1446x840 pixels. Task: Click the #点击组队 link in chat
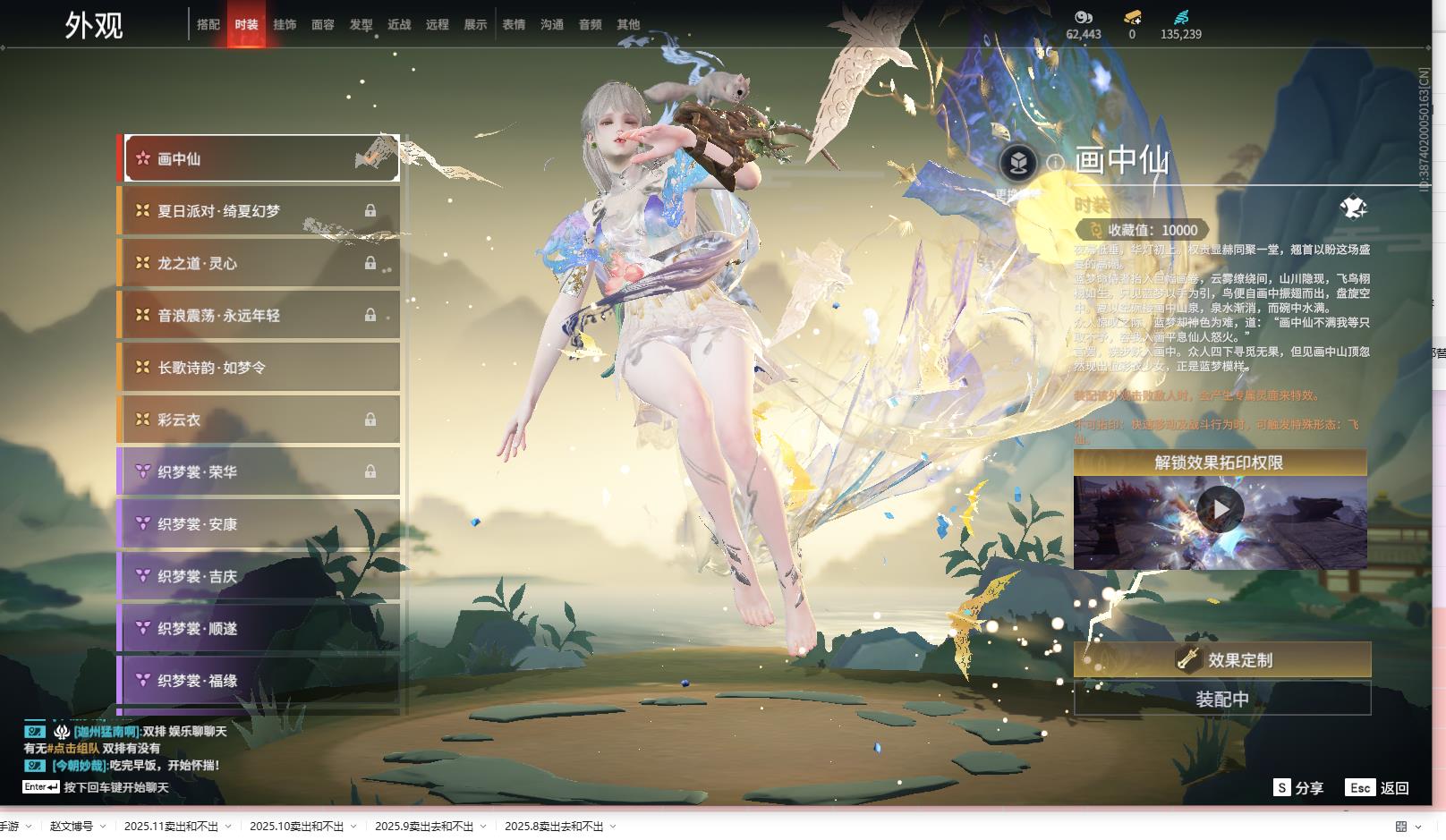72,749
